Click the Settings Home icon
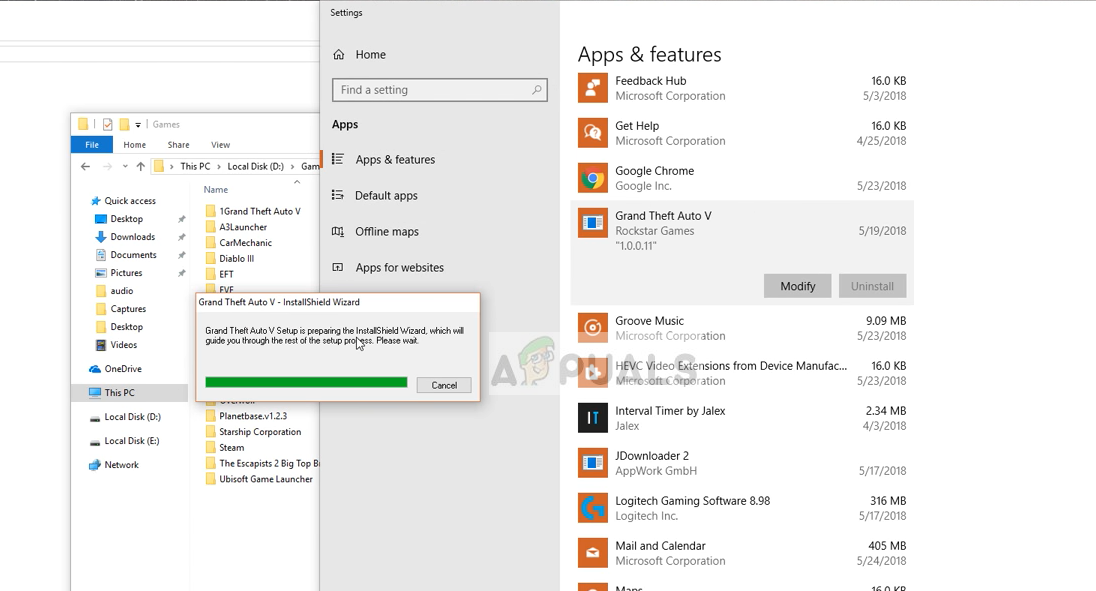Screen dimensions: 1096x591 point(339,54)
